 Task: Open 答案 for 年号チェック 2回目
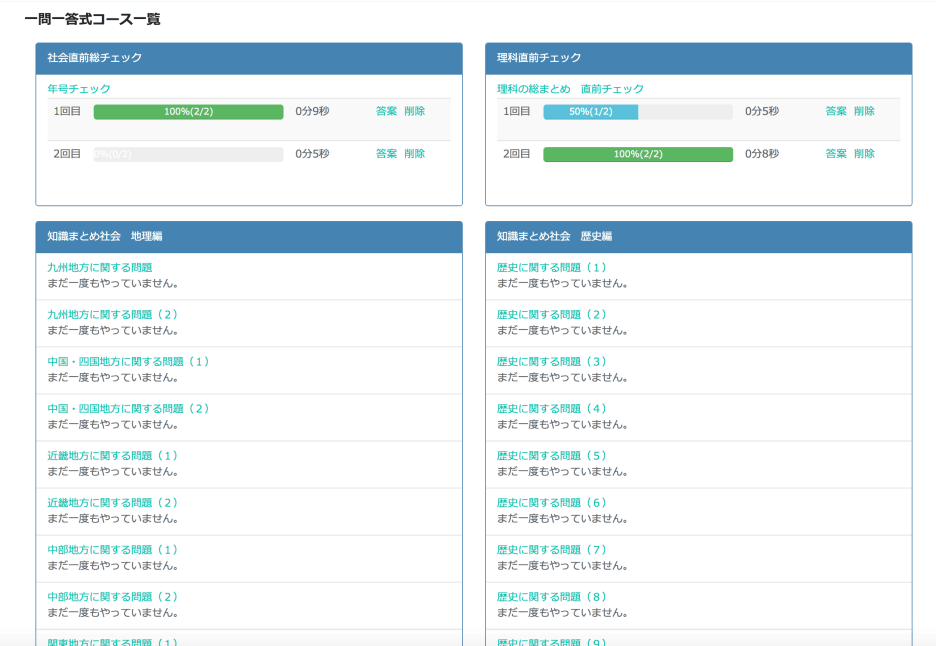tap(386, 153)
